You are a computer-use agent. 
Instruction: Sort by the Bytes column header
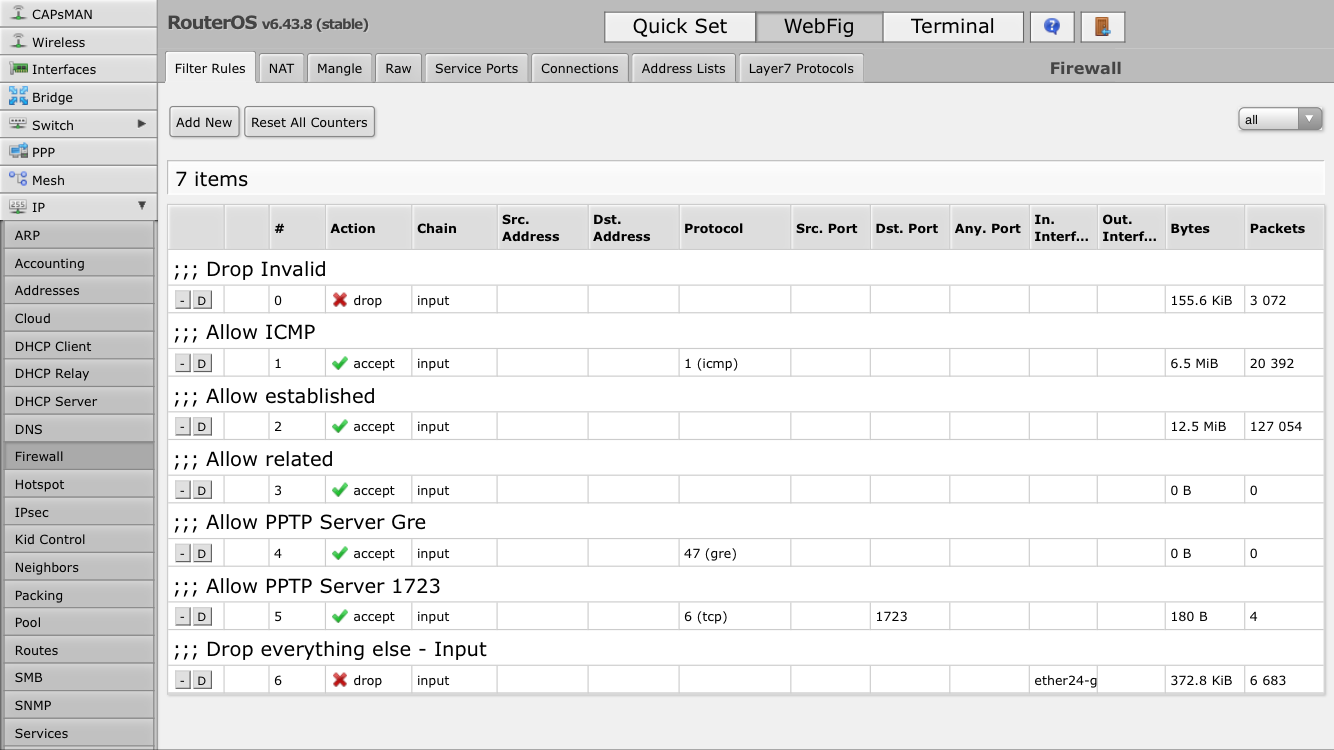(x=1205, y=228)
